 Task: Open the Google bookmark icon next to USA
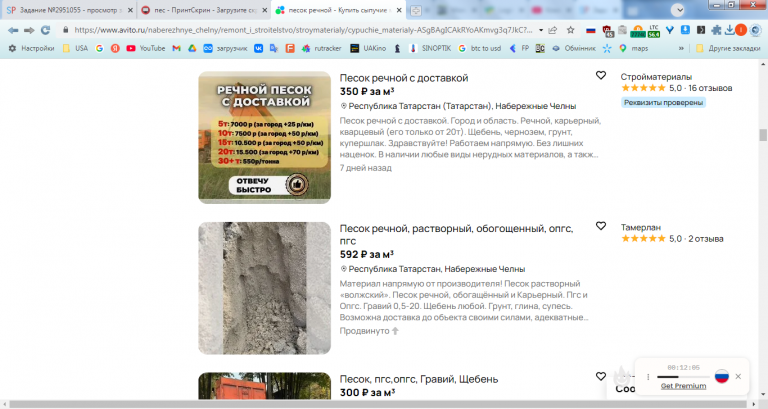click(x=99, y=48)
